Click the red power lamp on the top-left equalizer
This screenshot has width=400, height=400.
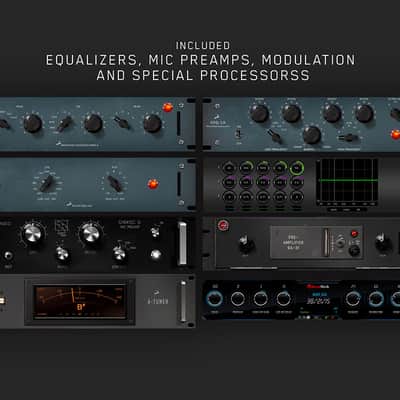pyautogui.click(x=168, y=108)
